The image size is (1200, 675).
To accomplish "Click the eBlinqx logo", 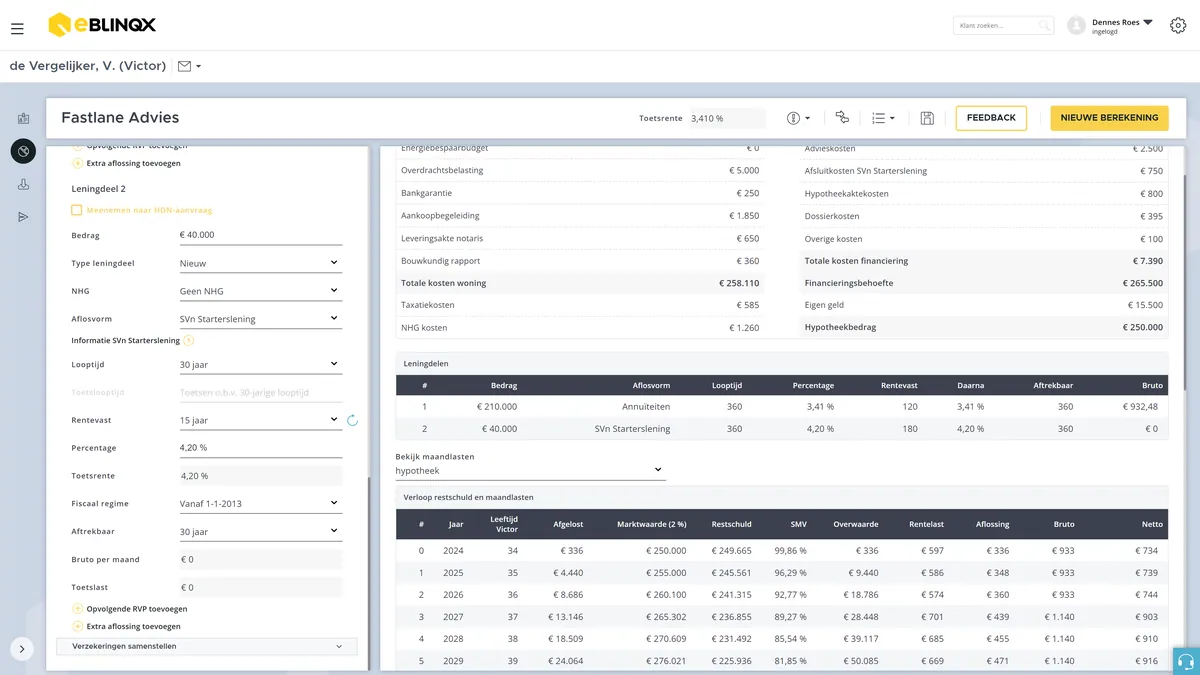I will point(102,25).
